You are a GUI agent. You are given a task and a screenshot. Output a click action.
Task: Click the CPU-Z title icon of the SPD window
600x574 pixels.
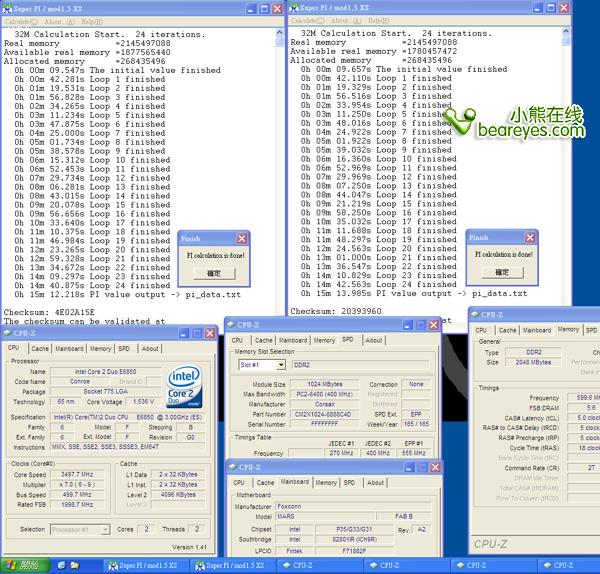(231, 325)
